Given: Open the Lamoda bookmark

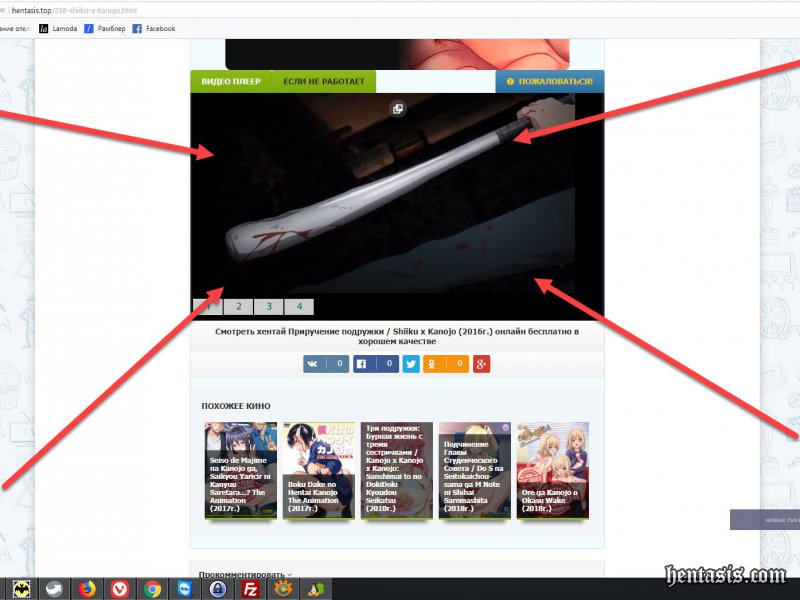Looking at the screenshot, I should coord(59,29).
